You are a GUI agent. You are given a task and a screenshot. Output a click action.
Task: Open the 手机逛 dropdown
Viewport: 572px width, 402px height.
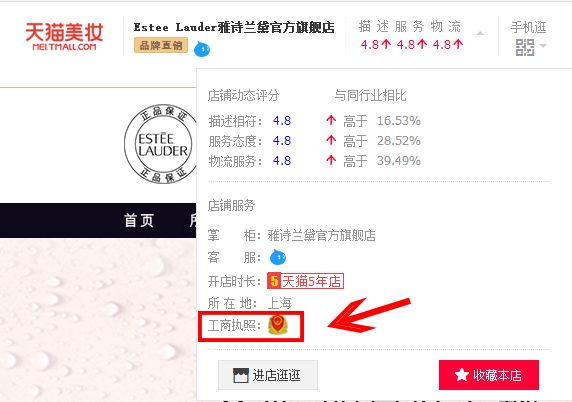click(528, 27)
